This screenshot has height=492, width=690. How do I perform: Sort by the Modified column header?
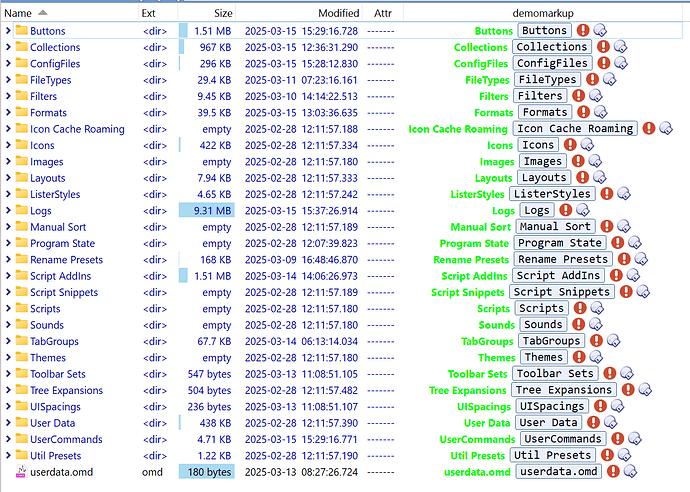(x=338, y=13)
